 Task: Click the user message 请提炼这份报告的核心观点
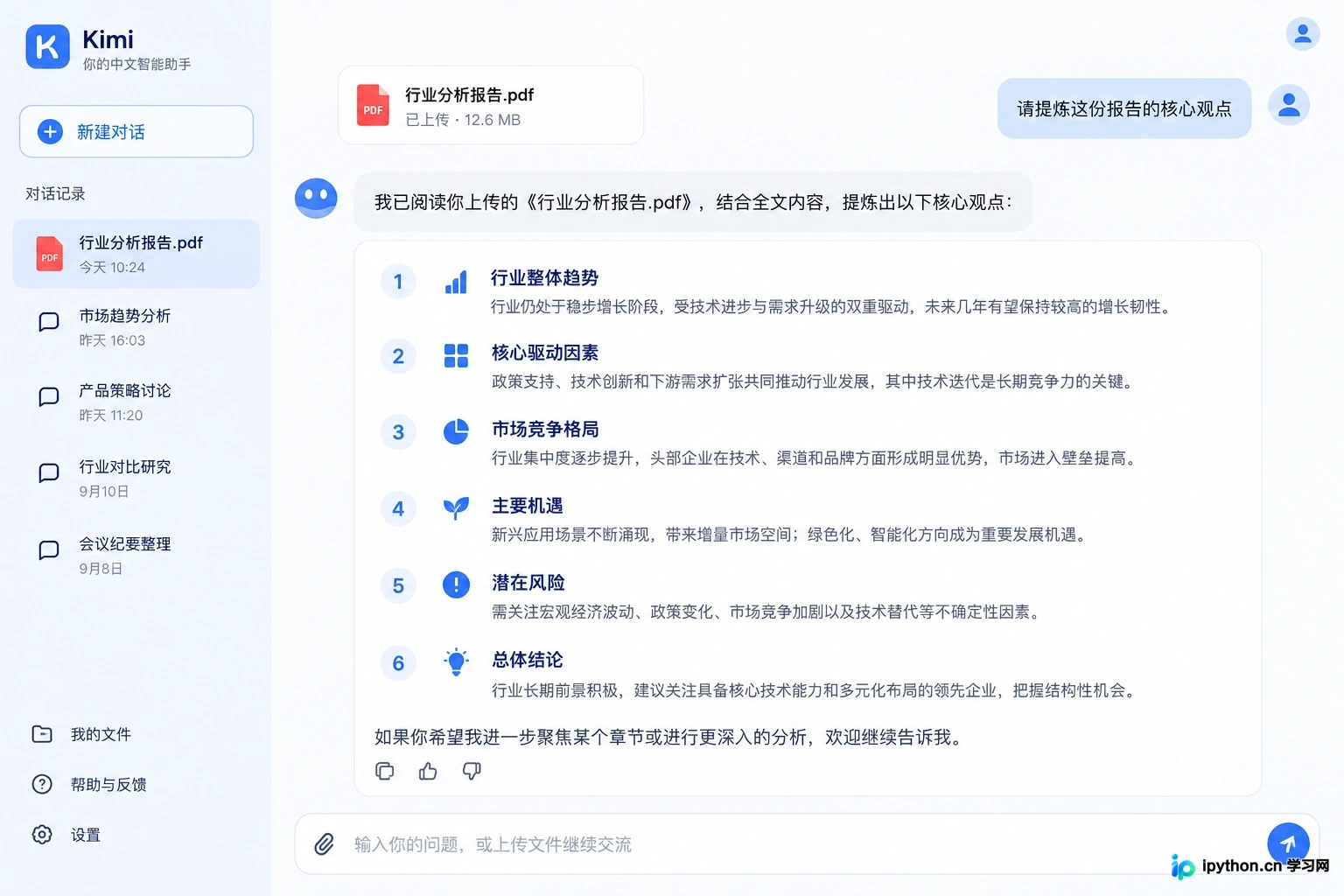point(1124,108)
